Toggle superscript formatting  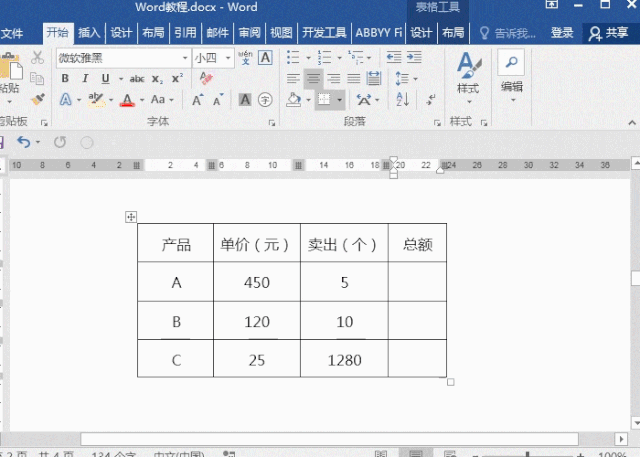pyautogui.click(x=177, y=78)
